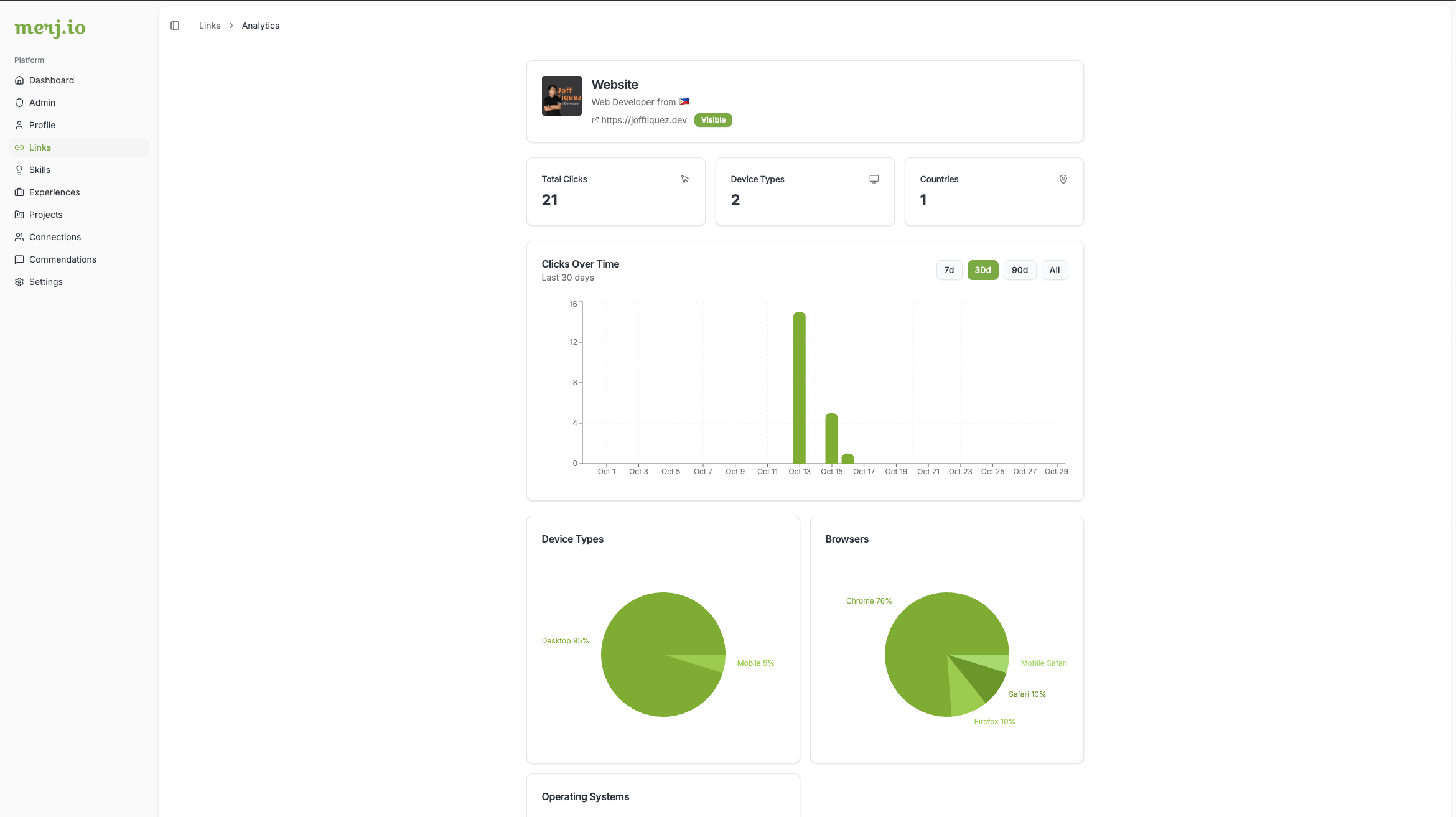The height and width of the screenshot is (817, 1456).
Task: Select the 7d time range
Action: (x=949, y=270)
